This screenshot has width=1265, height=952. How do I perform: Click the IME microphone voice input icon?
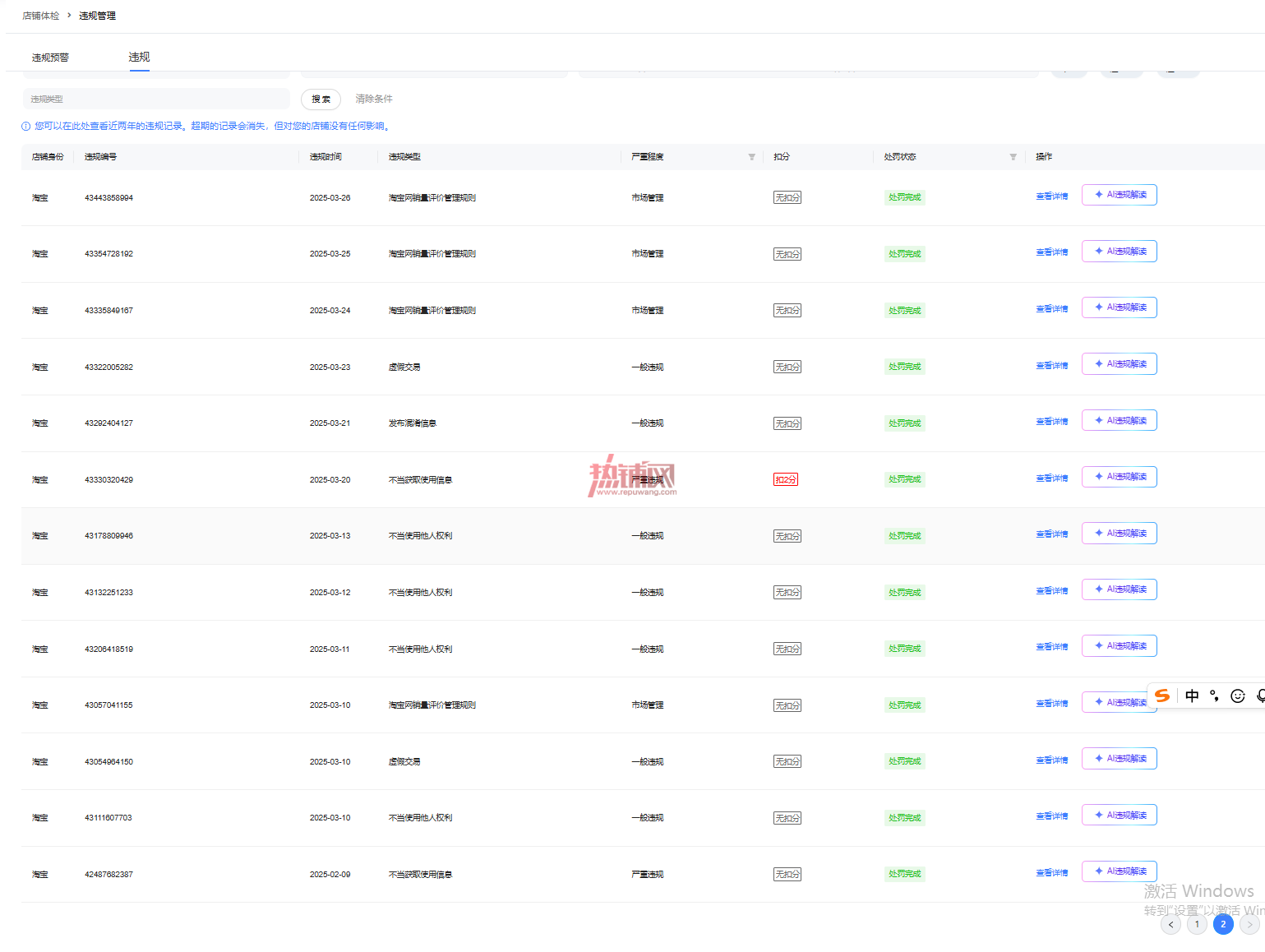point(1260,696)
